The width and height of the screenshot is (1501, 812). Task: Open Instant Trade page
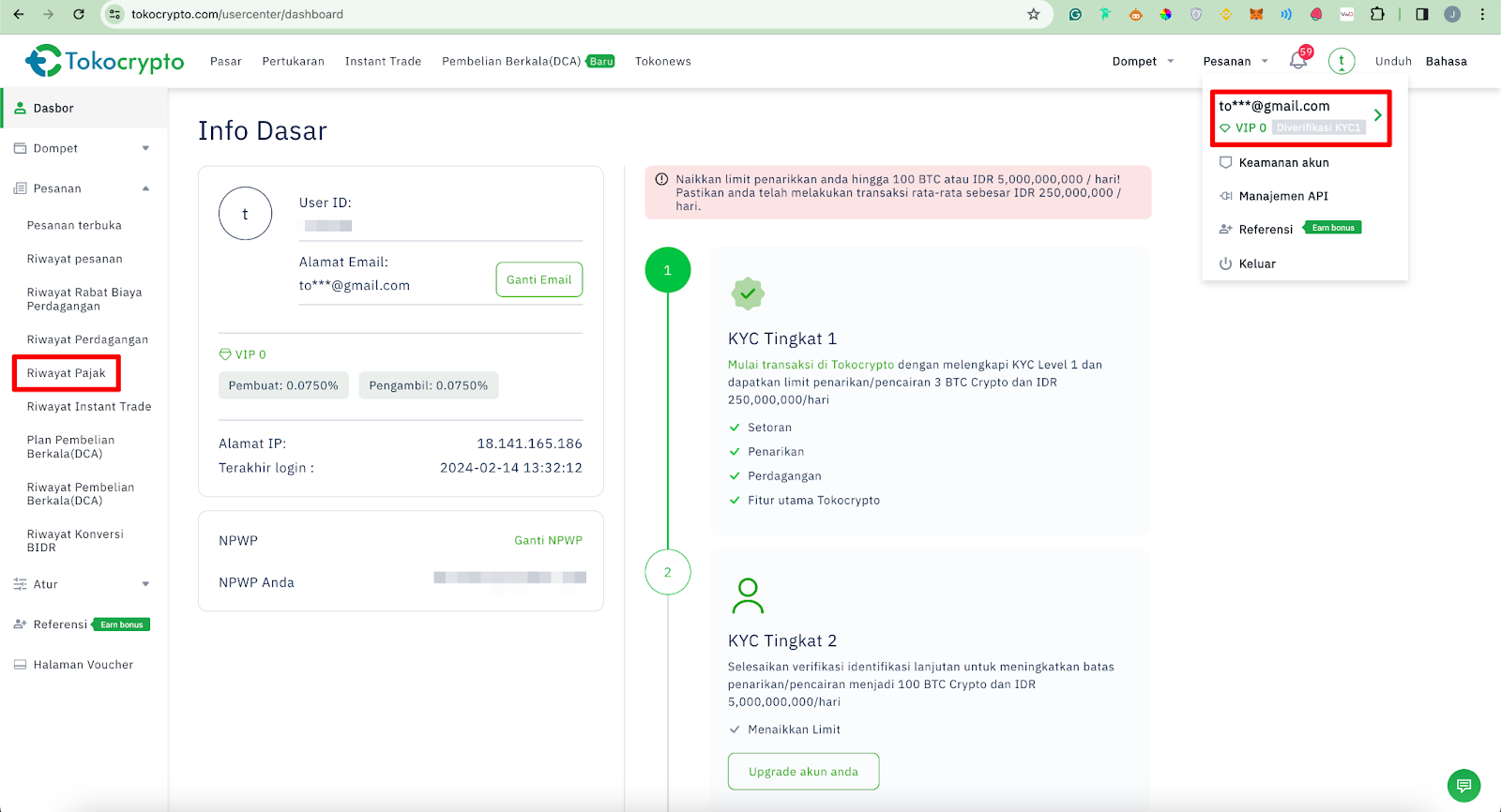tap(383, 61)
